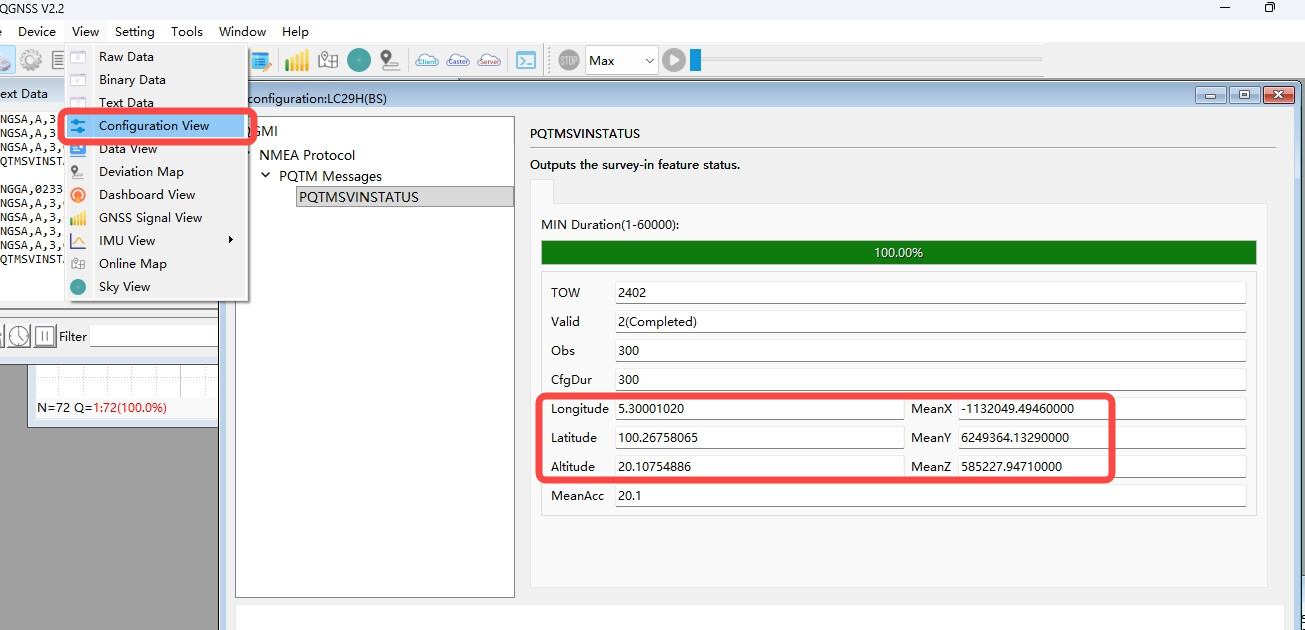Open the Tools menu
The image size is (1305, 630).
coord(187,32)
